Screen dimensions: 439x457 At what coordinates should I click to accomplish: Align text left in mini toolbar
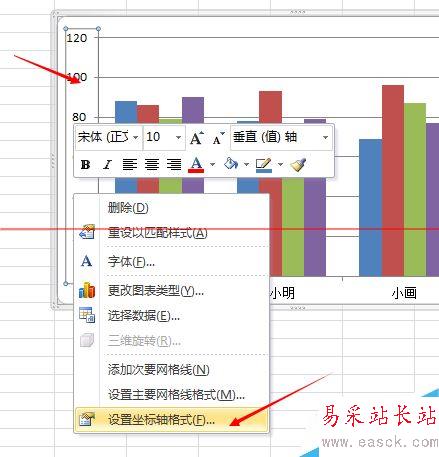click(130, 164)
